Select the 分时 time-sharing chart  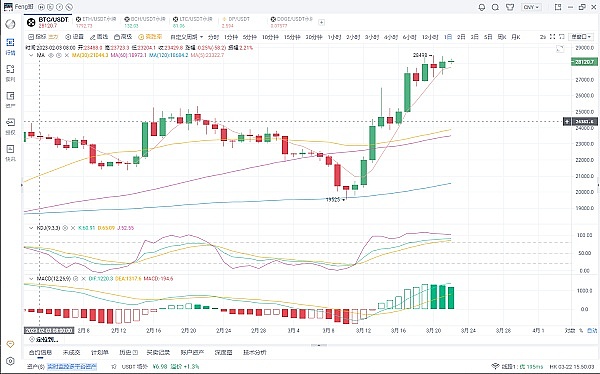213,37
